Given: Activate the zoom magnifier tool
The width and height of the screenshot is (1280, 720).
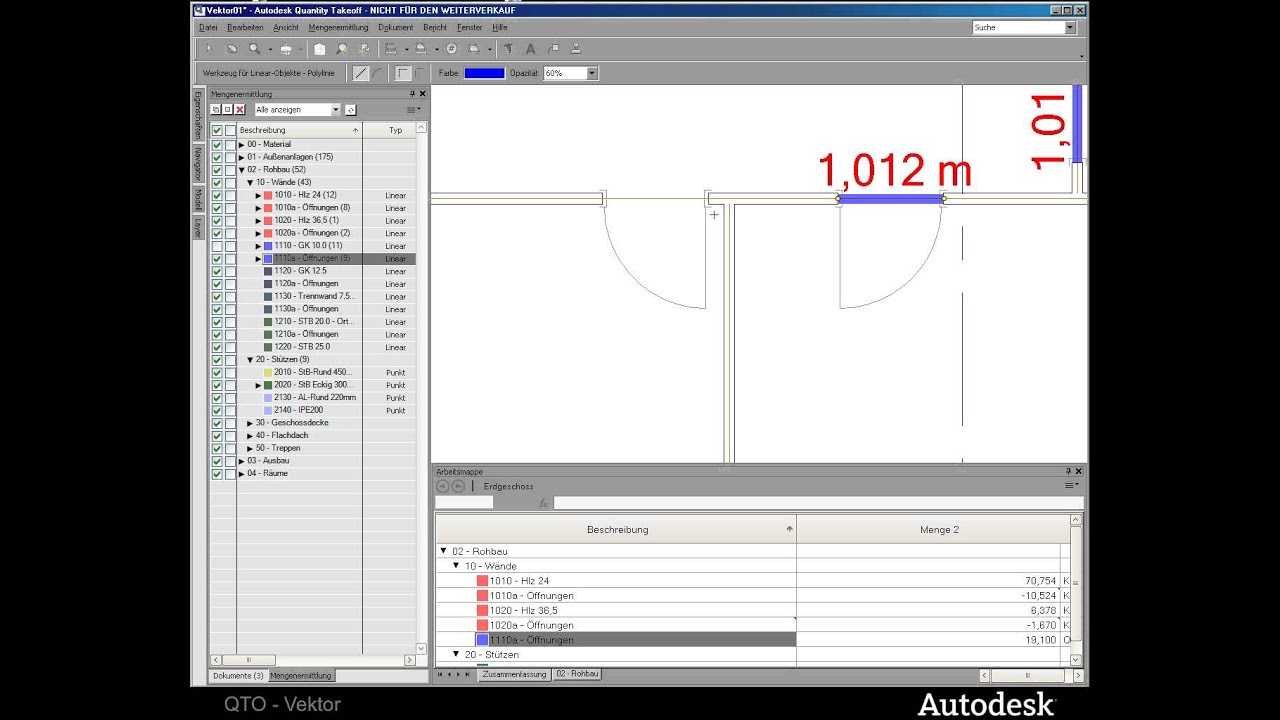Looking at the screenshot, I should (254, 49).
